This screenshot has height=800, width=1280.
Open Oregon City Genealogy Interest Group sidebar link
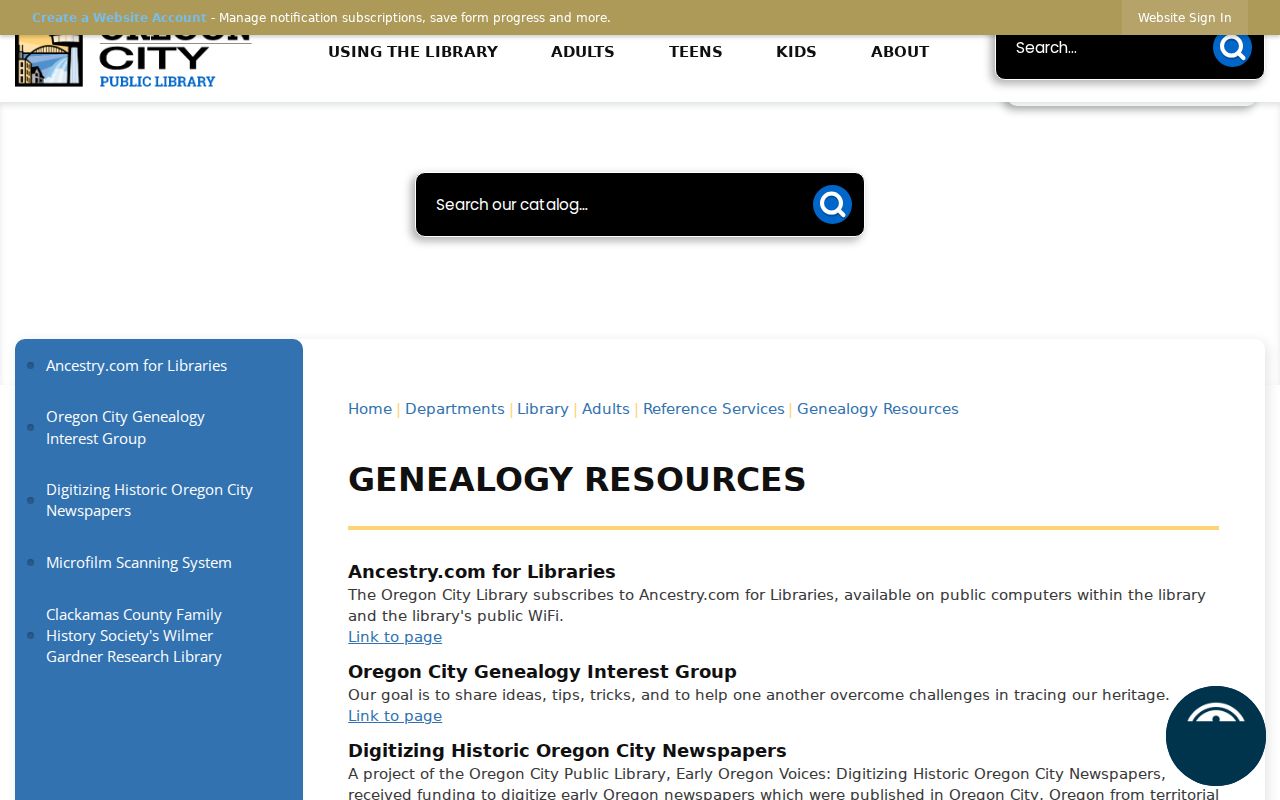pos(125,427)
